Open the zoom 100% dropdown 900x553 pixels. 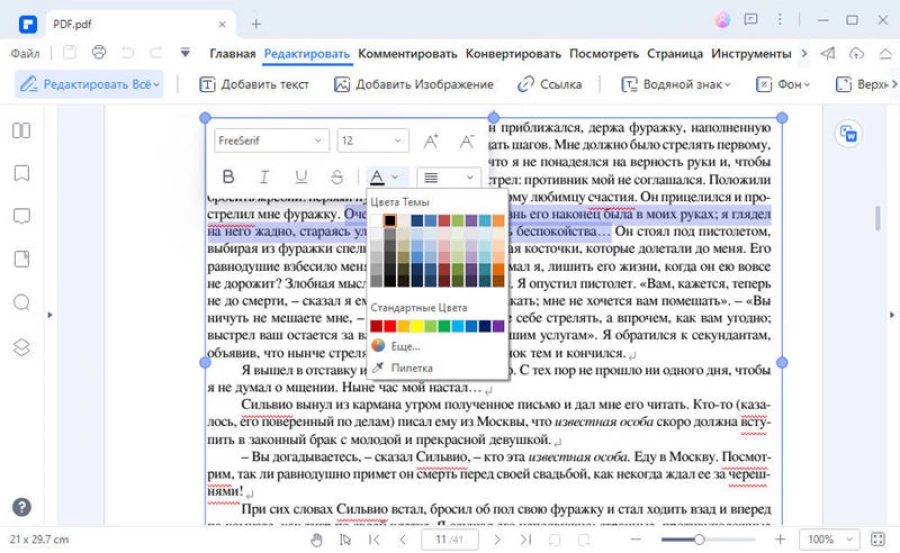tap(827, 540)
